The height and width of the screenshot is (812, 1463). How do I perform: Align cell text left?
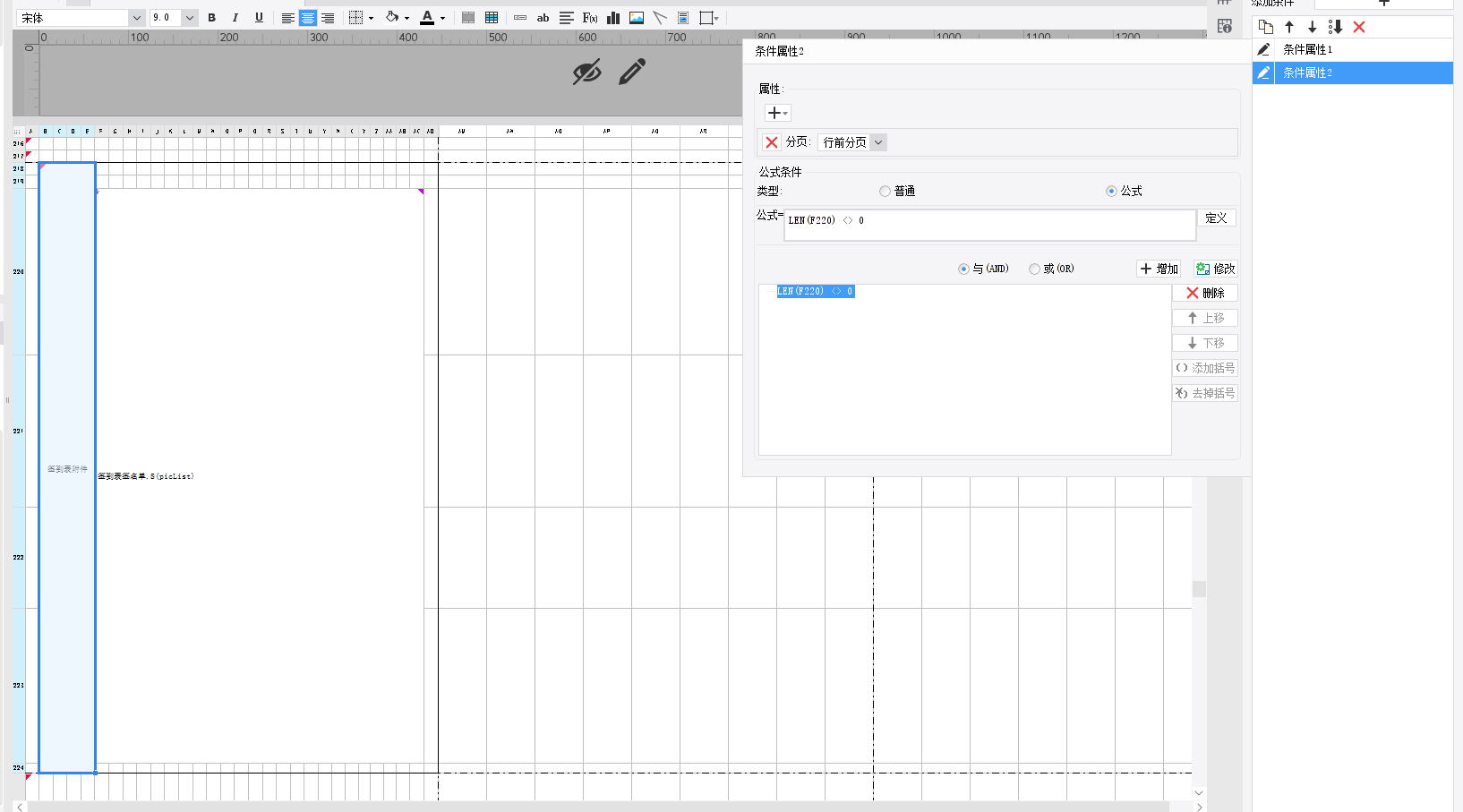click(x=287, y=18)
